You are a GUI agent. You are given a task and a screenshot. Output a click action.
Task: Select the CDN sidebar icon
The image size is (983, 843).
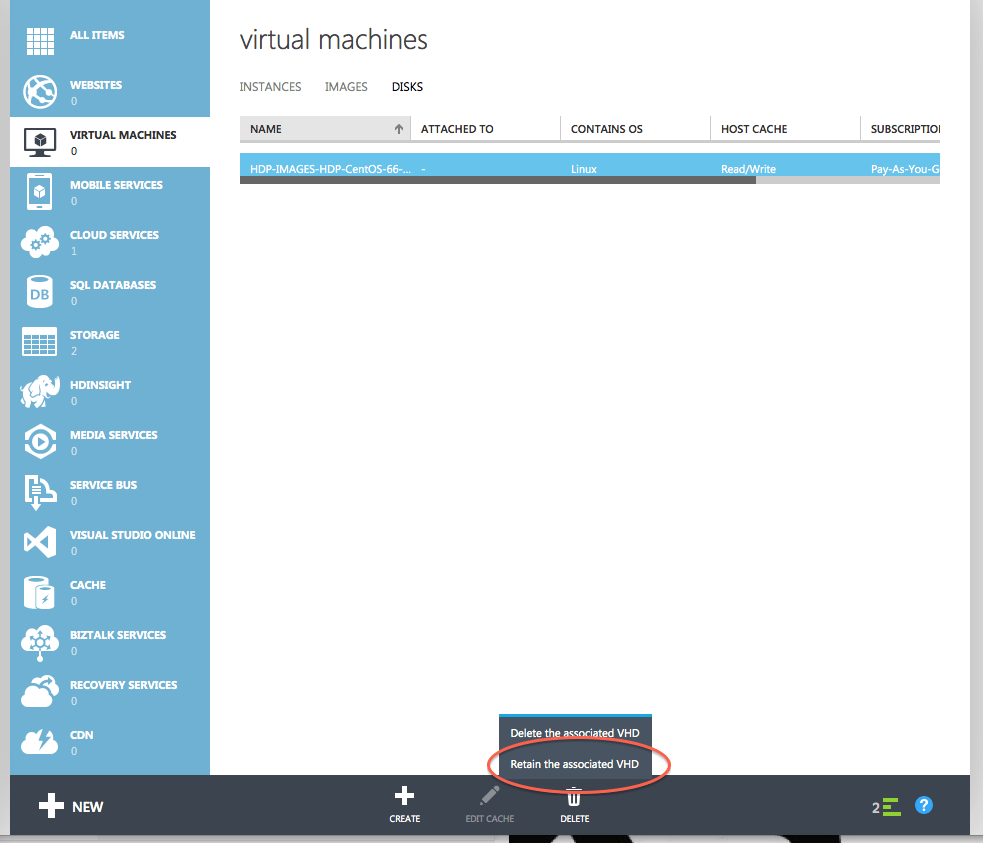click(x=40, y=742)
